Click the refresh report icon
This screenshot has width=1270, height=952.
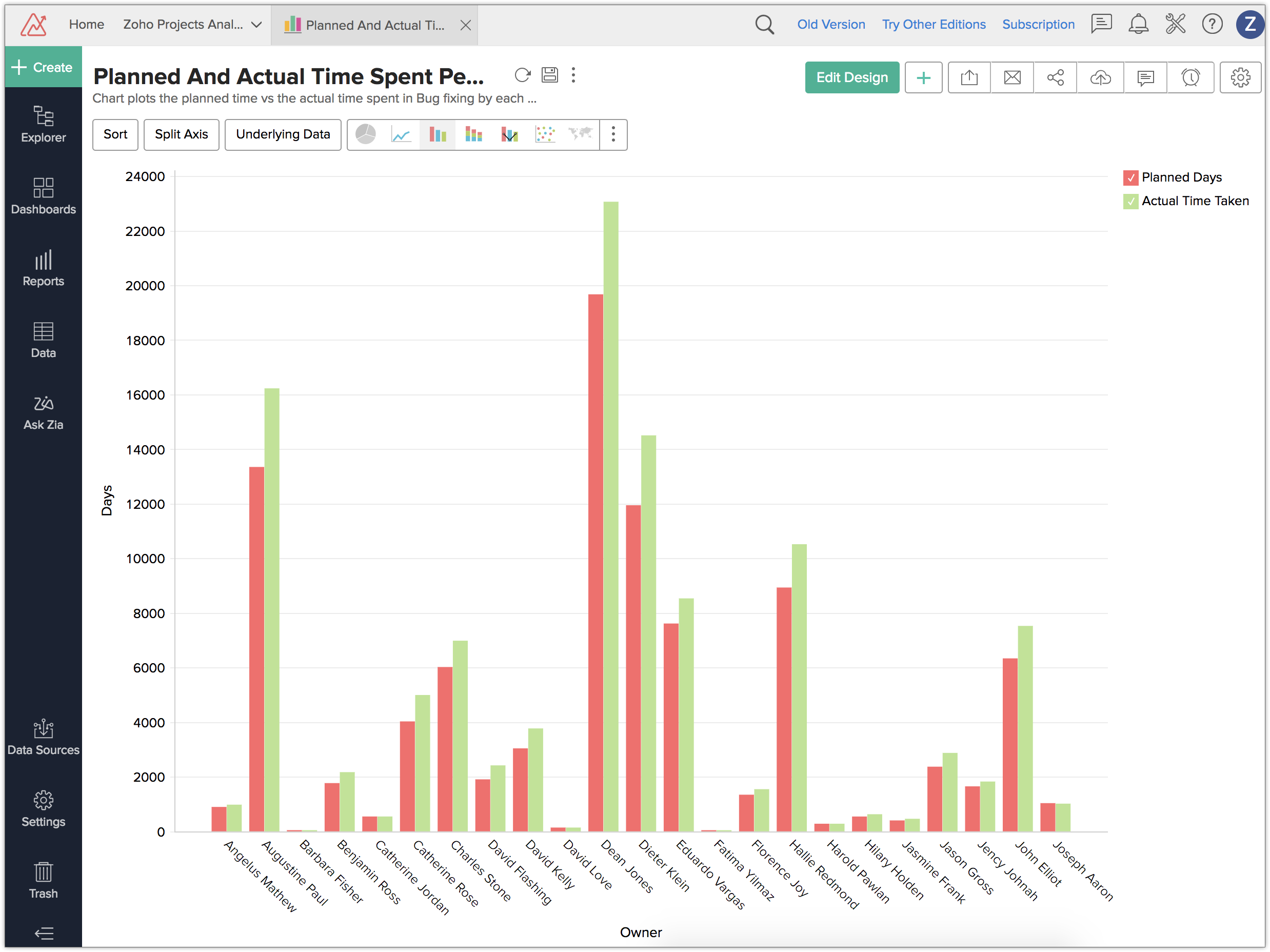tap(523, 75)
